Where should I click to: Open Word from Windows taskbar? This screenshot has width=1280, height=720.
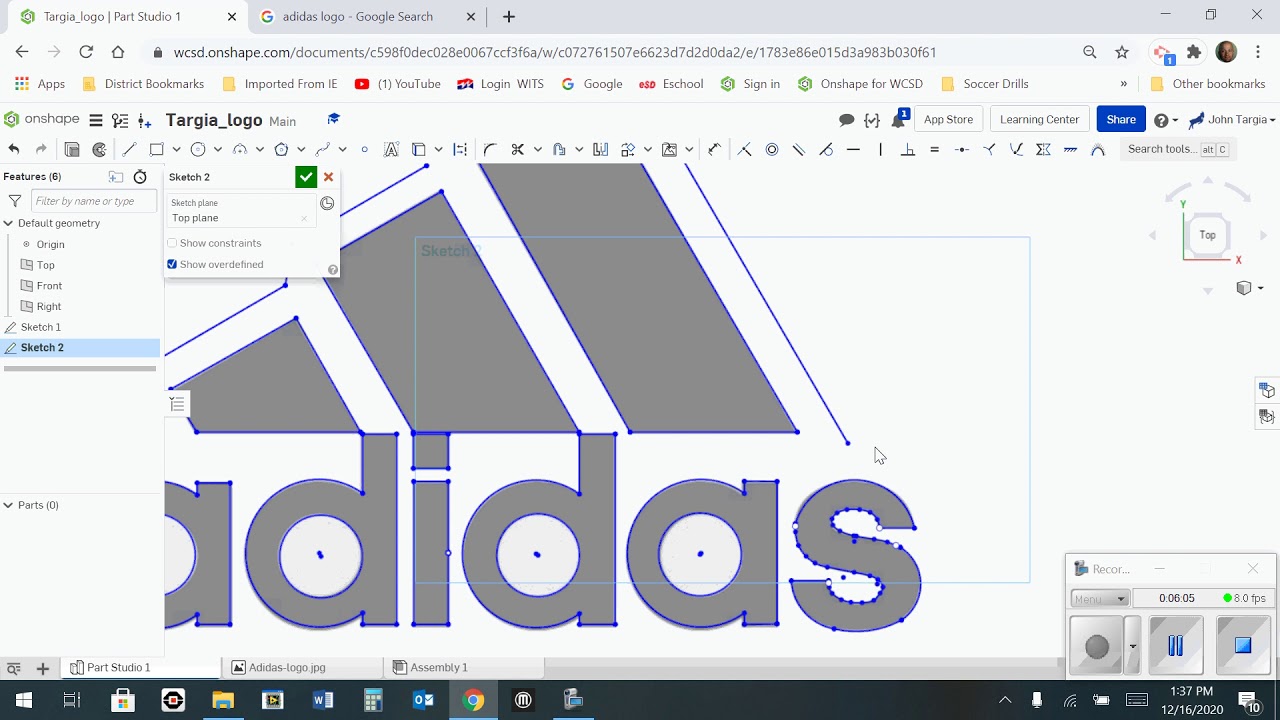pyautogui.click(x=323, y=700)
